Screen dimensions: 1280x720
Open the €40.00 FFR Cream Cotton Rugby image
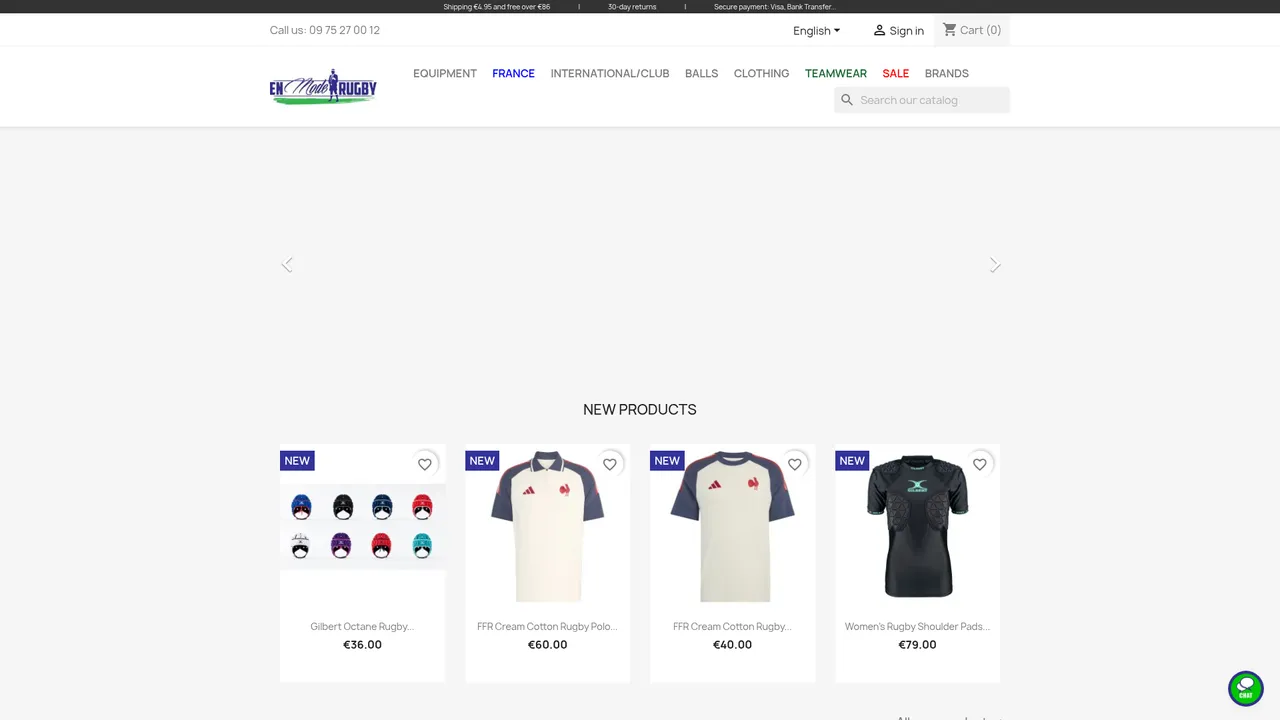pyautogui.click(x=732, y=527)
